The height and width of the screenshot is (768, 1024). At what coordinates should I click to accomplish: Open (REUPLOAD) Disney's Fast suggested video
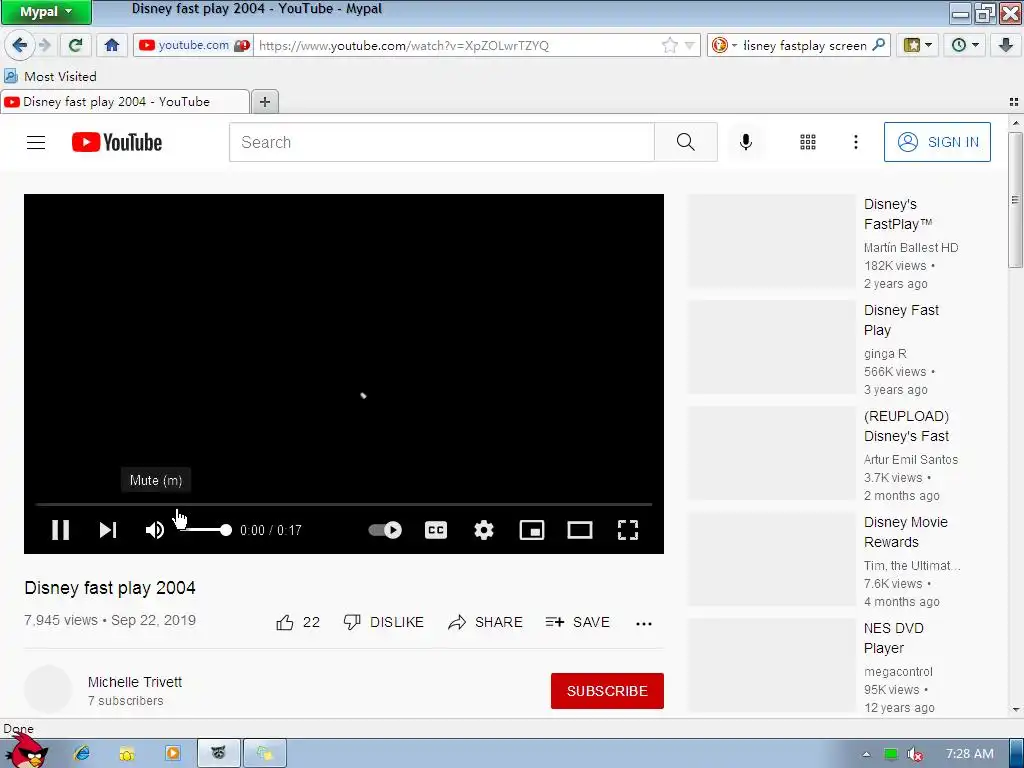[x=906, y=426]
